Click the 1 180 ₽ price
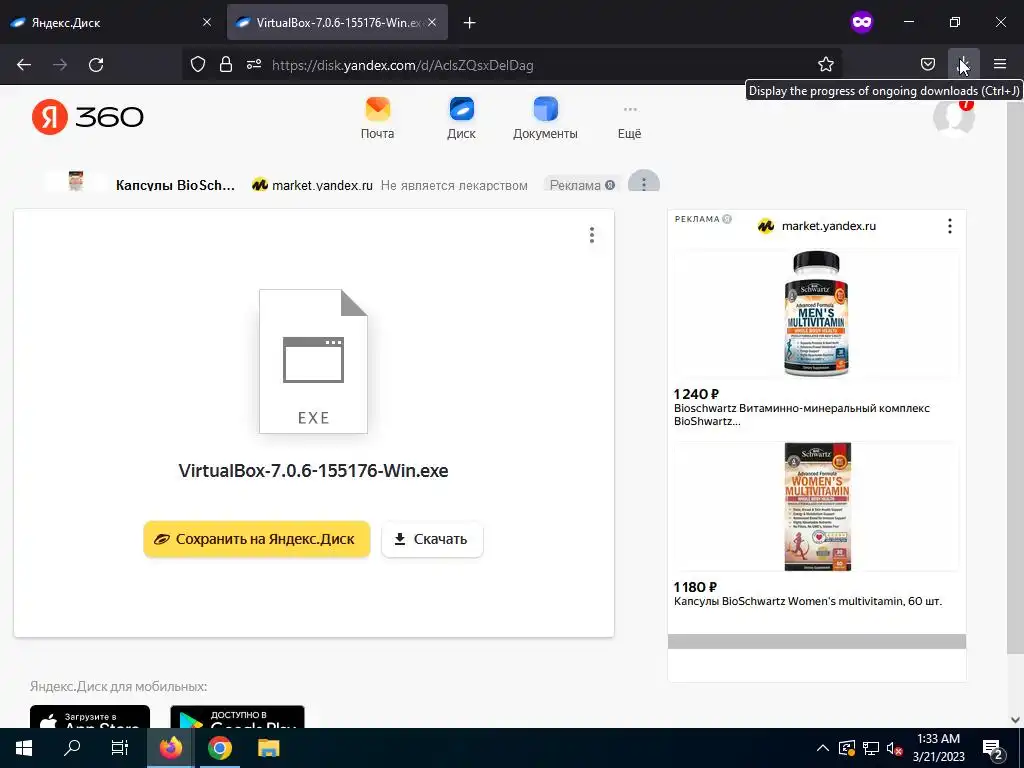1024x768 pixels. 696,586
